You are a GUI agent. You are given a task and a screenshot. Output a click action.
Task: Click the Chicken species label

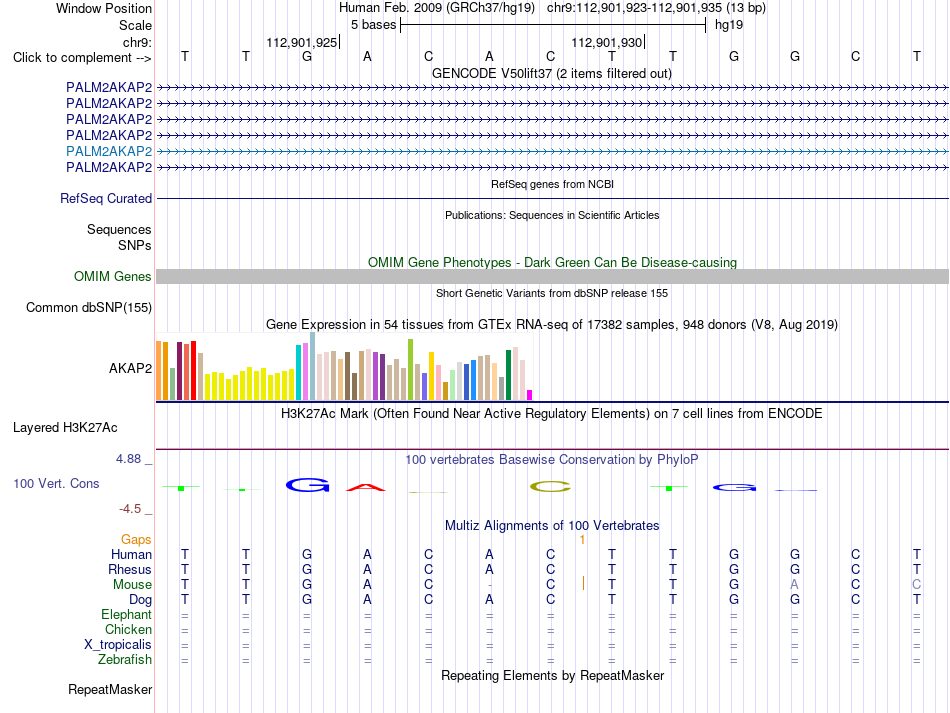(x=128, y=629)
